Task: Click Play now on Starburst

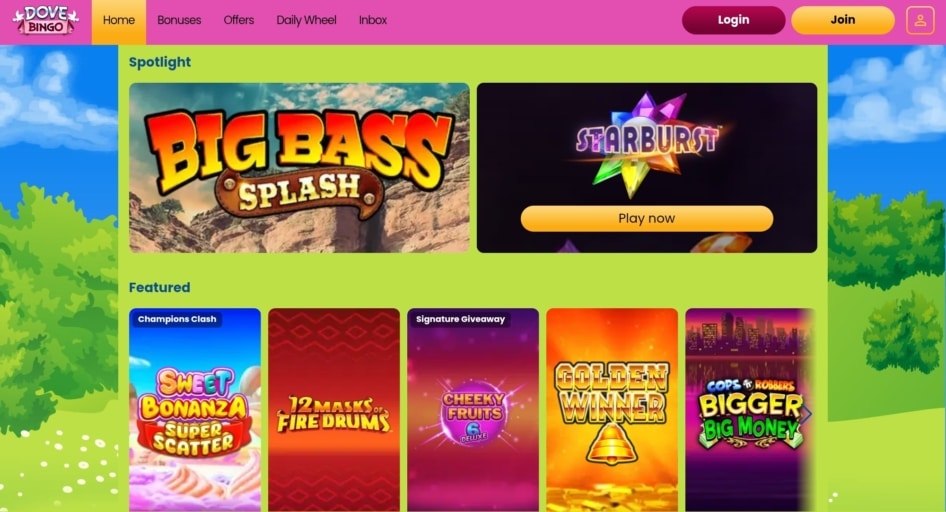Action: 647,218
